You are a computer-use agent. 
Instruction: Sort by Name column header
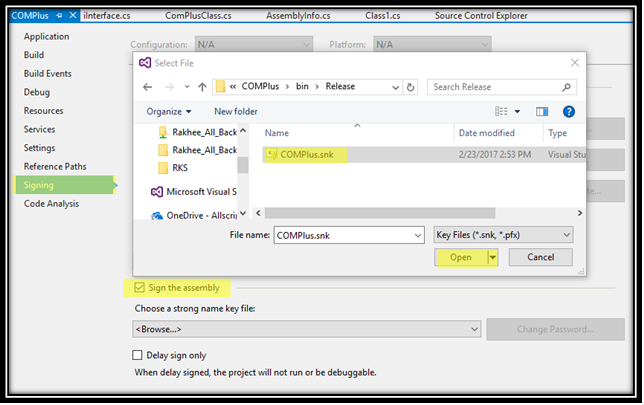click(x=276, y=133)
